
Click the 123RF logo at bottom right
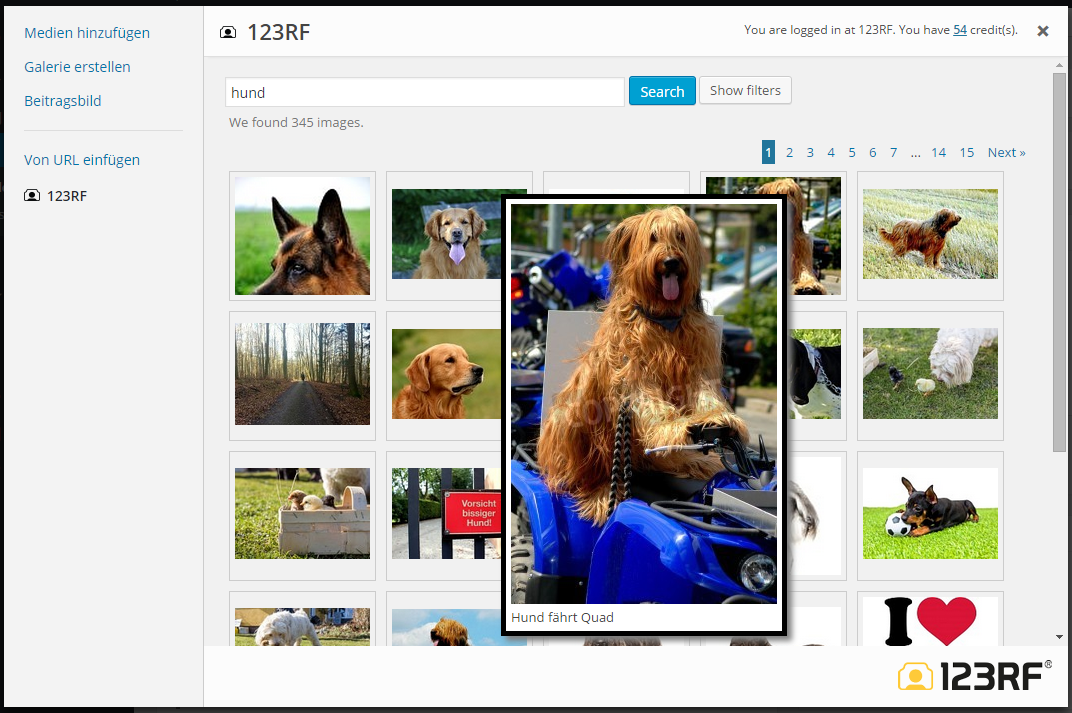pyautogui.click(x=975, y=676)
